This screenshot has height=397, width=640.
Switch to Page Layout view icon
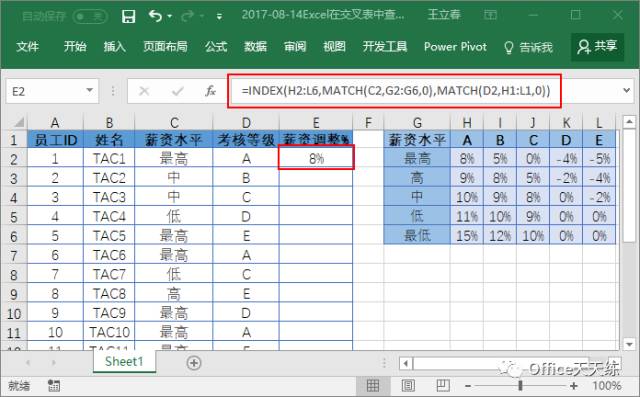[408, 385]
